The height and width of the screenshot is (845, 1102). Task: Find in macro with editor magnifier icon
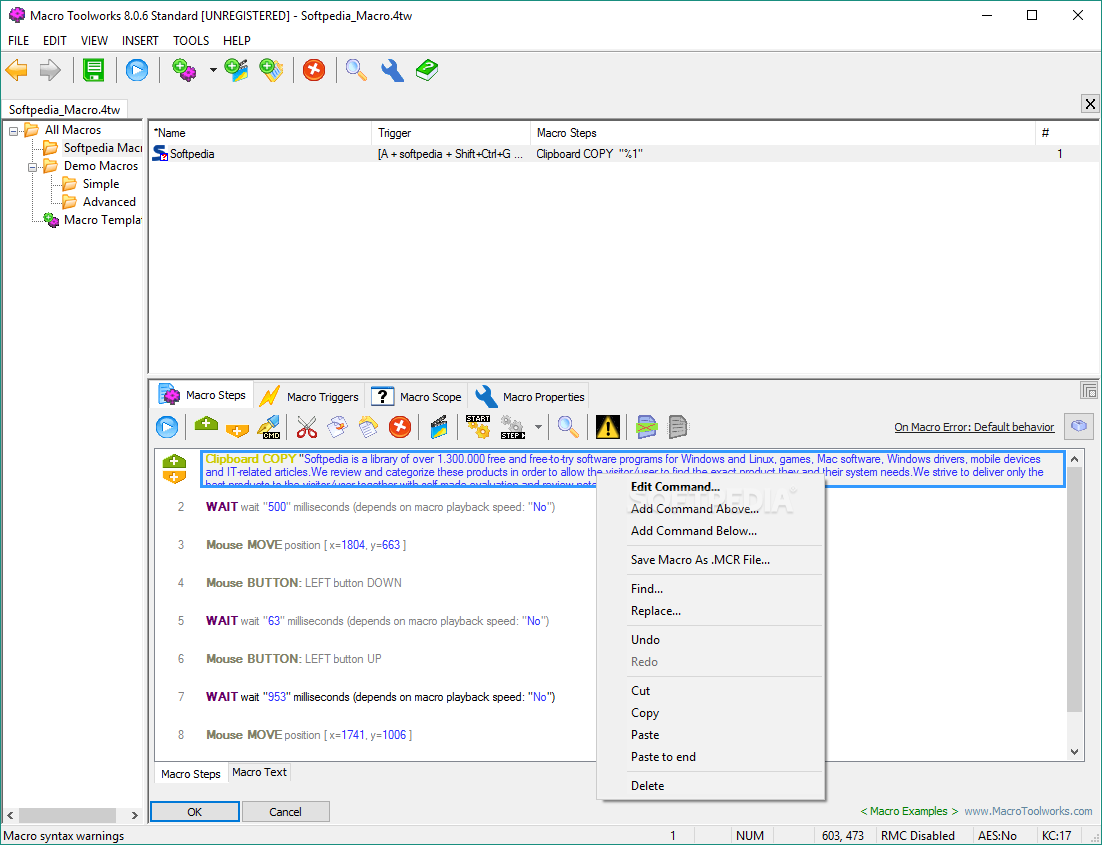(568, 427)
